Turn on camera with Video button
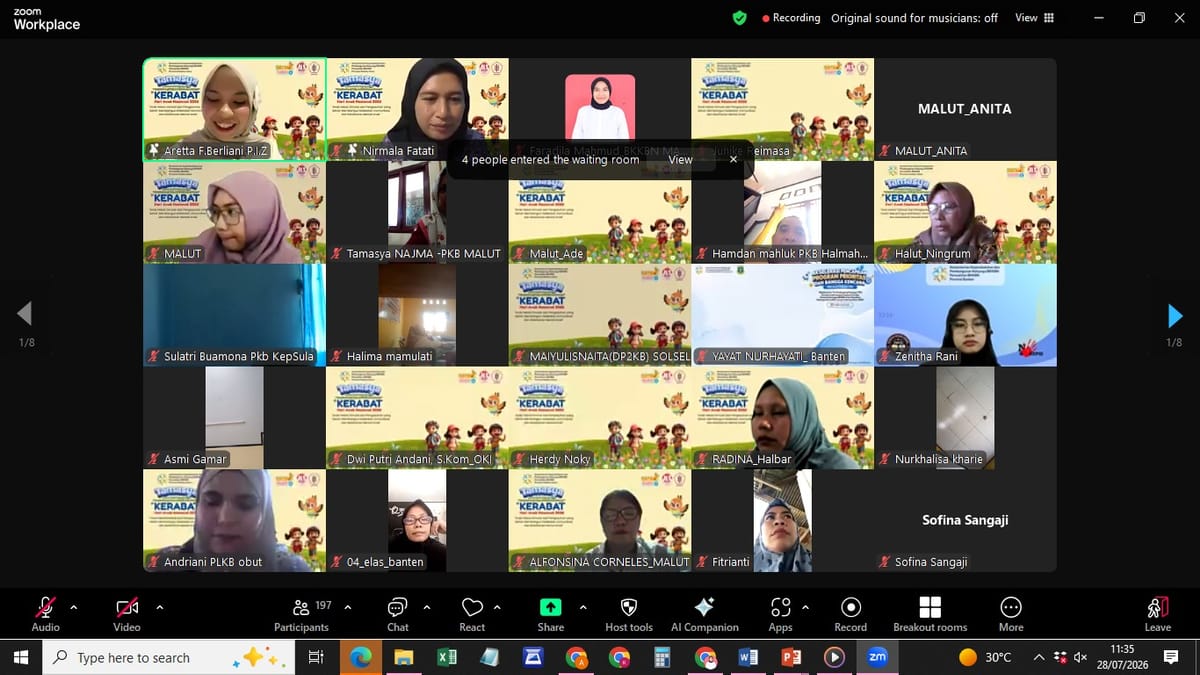Screen dimensions: 1200x675 [x=127, y=614]
